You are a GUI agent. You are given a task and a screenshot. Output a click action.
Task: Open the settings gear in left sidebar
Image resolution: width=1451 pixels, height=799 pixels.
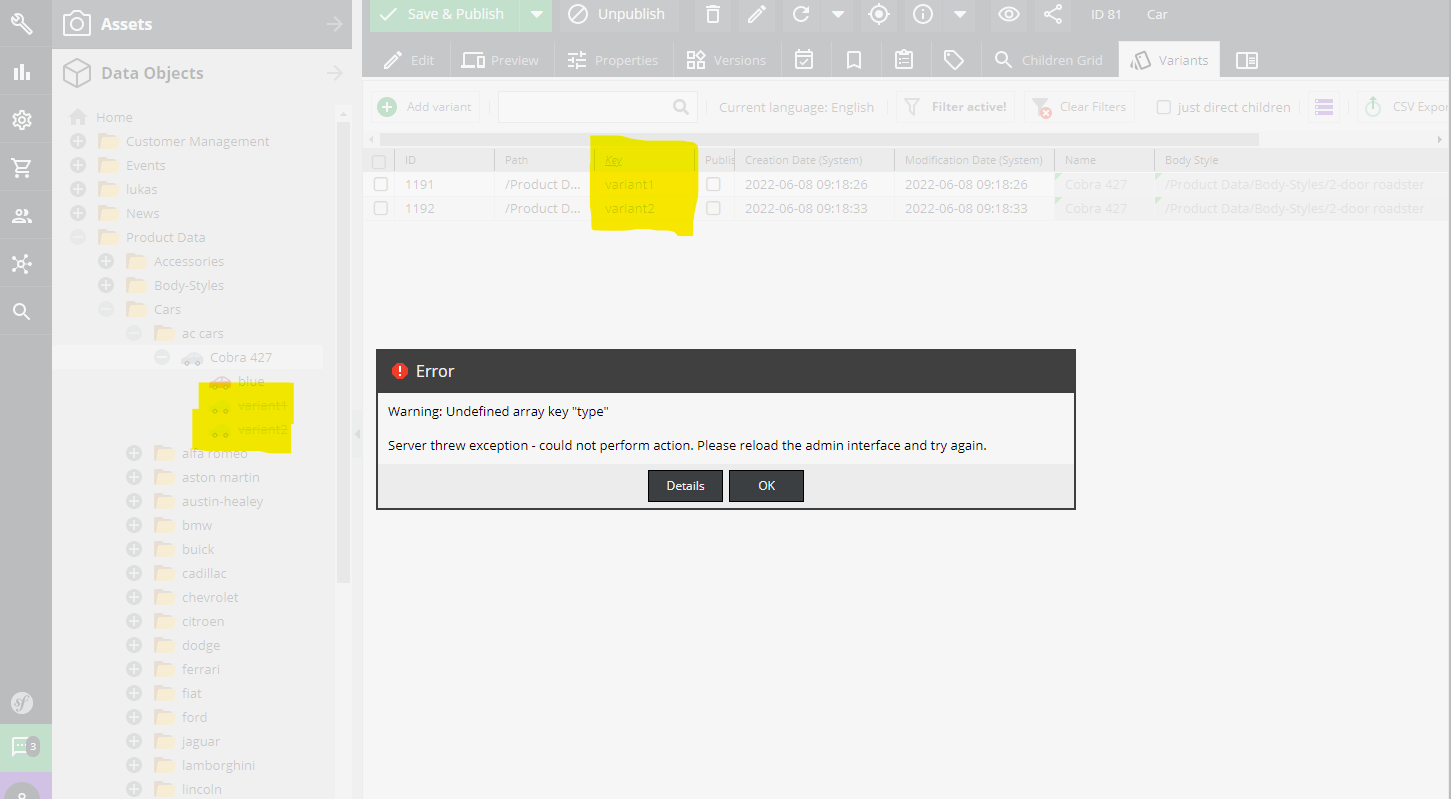click(x=22, y=120)
